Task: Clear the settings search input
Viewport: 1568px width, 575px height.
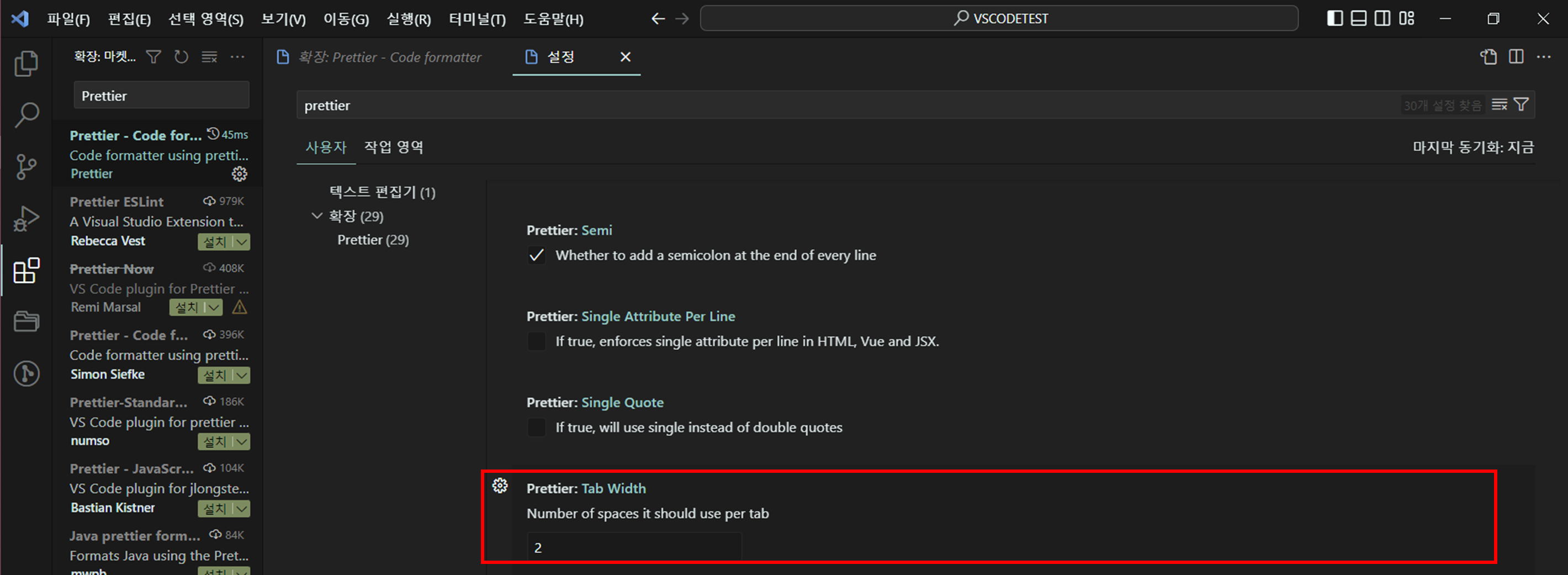Action: click(1499, 105)
